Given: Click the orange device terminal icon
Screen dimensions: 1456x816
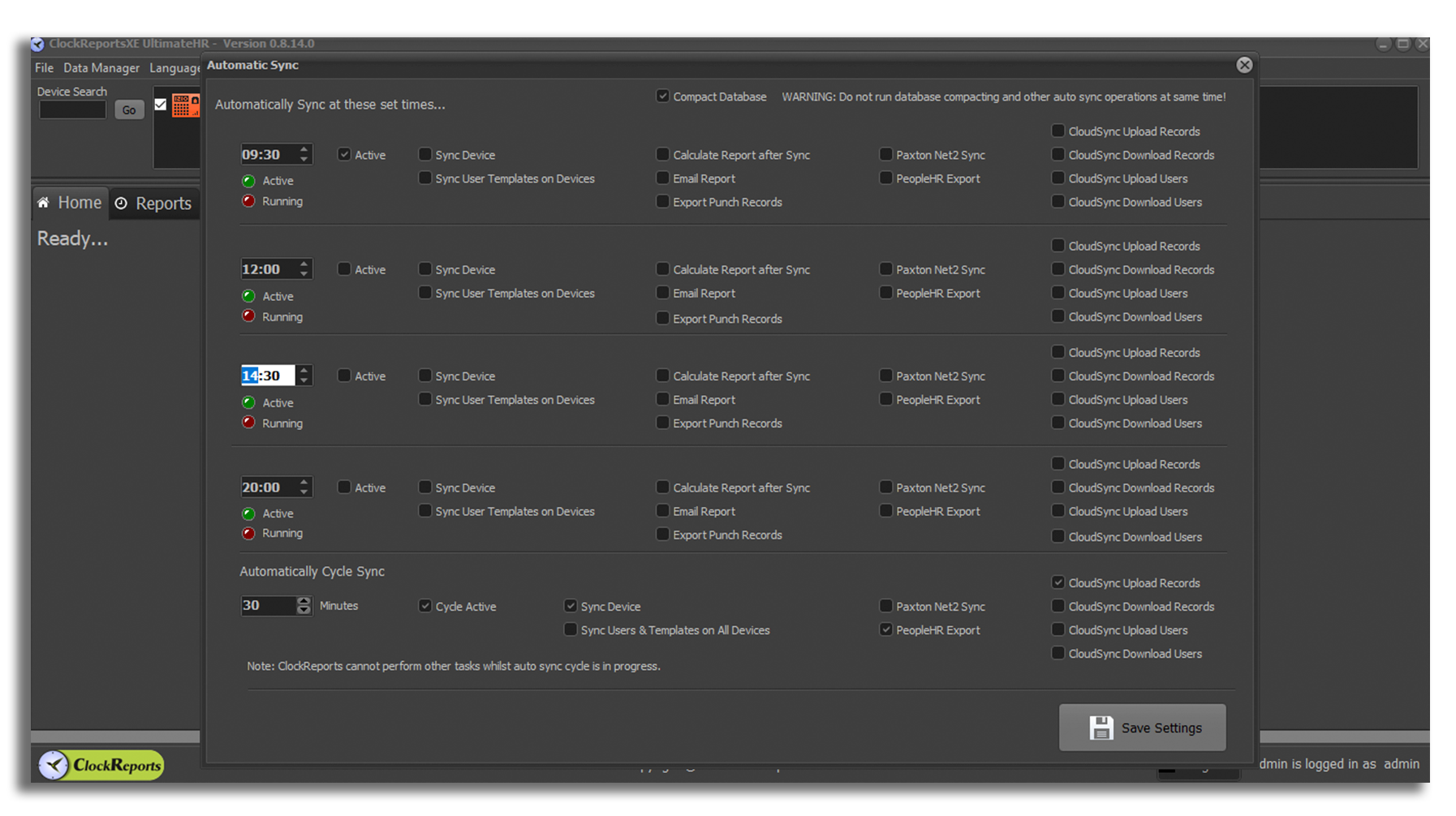Looking at the screenshot, I should [185, 105].
